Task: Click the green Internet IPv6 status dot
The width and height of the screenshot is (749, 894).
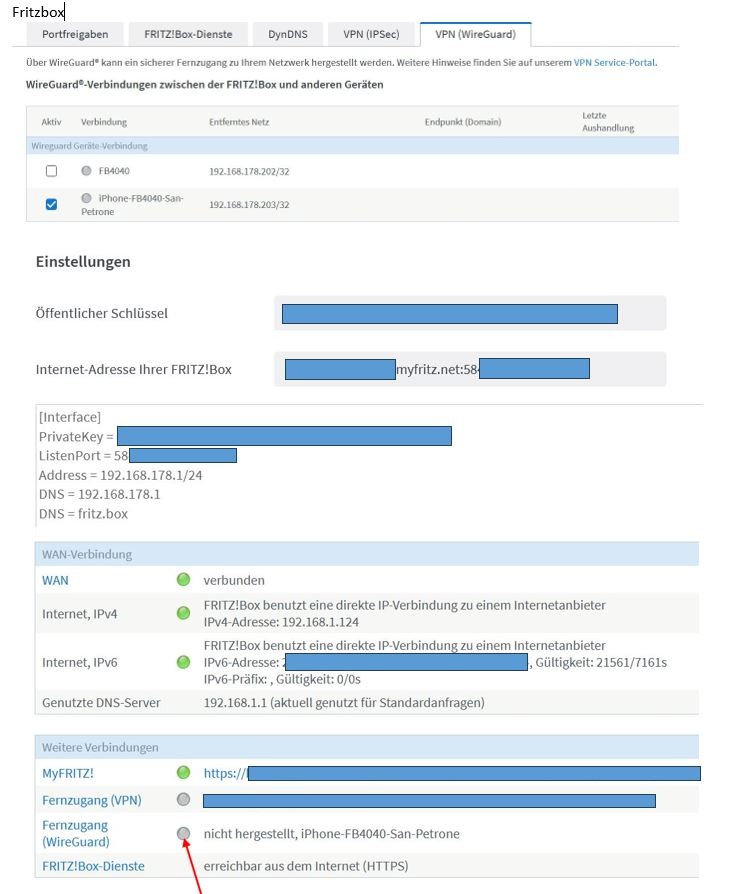Action: [x=183, y=662]
